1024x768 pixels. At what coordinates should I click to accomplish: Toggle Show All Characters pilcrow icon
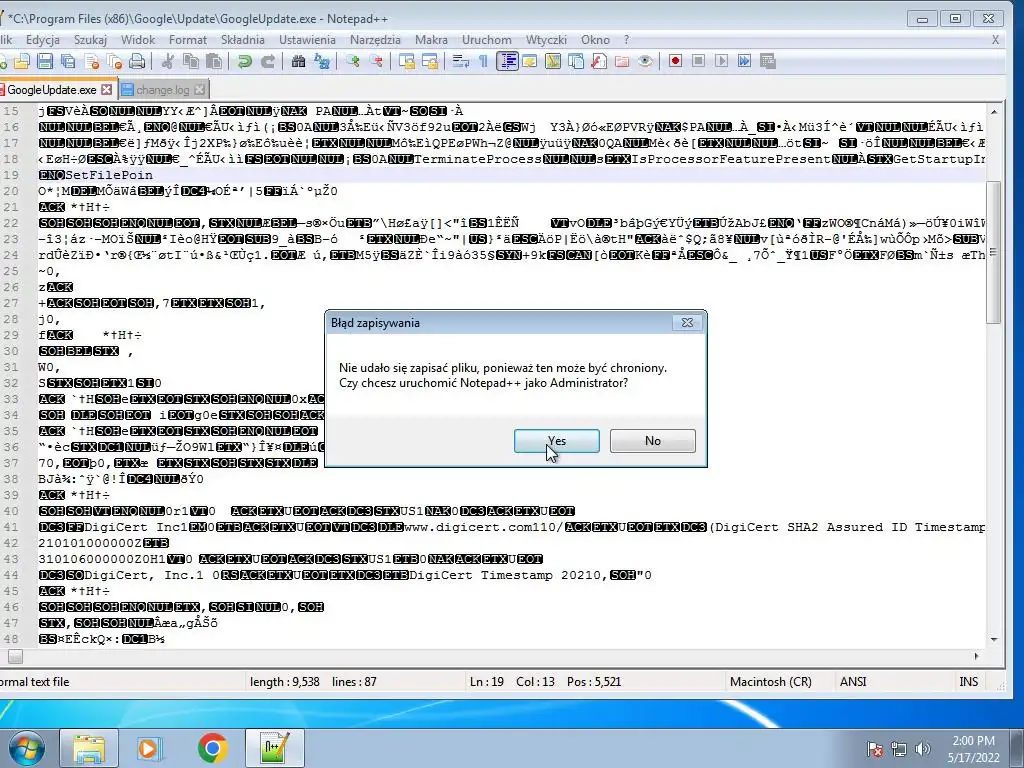click(483, 61)
